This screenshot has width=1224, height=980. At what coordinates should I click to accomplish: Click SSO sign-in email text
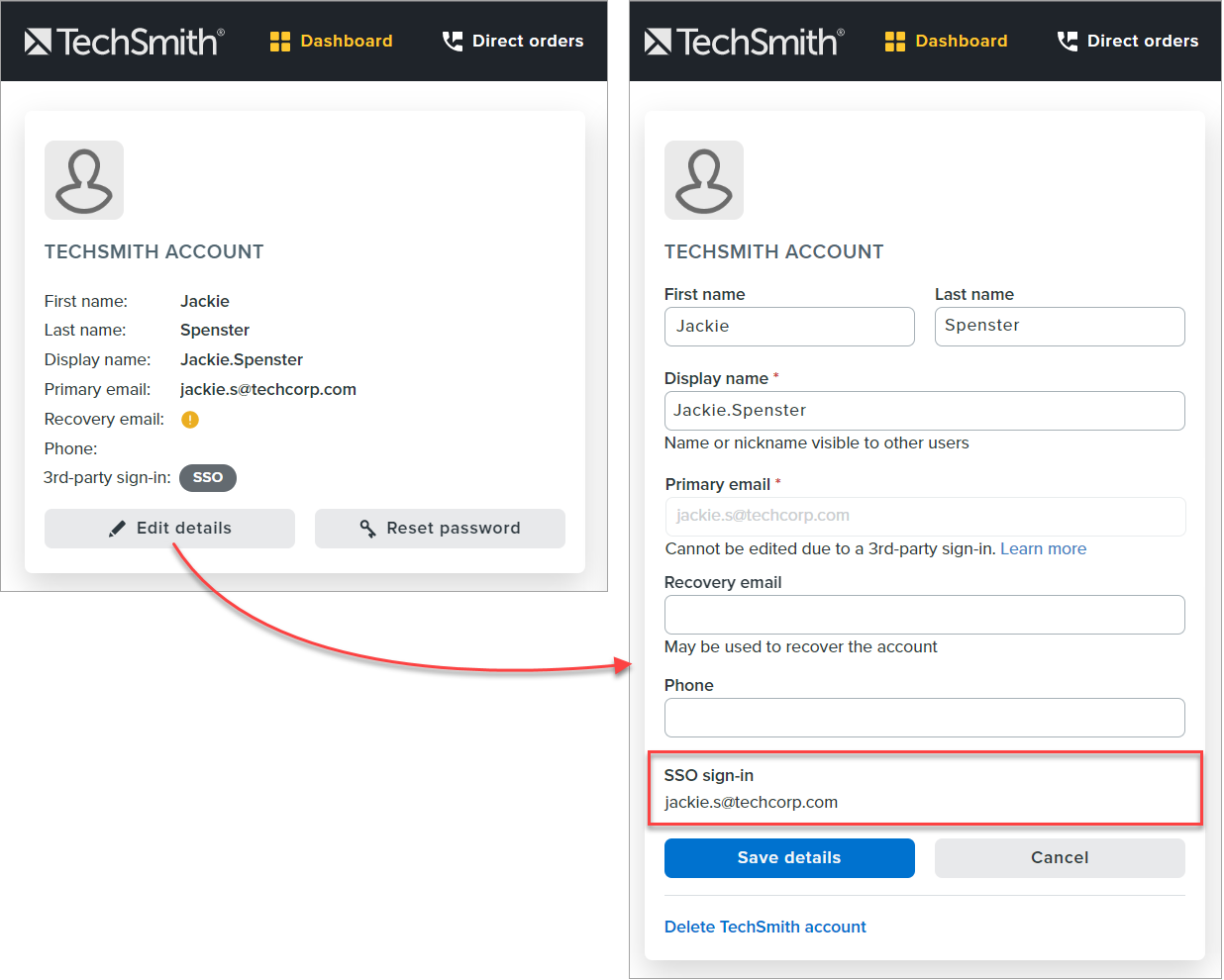pos(751,803)
